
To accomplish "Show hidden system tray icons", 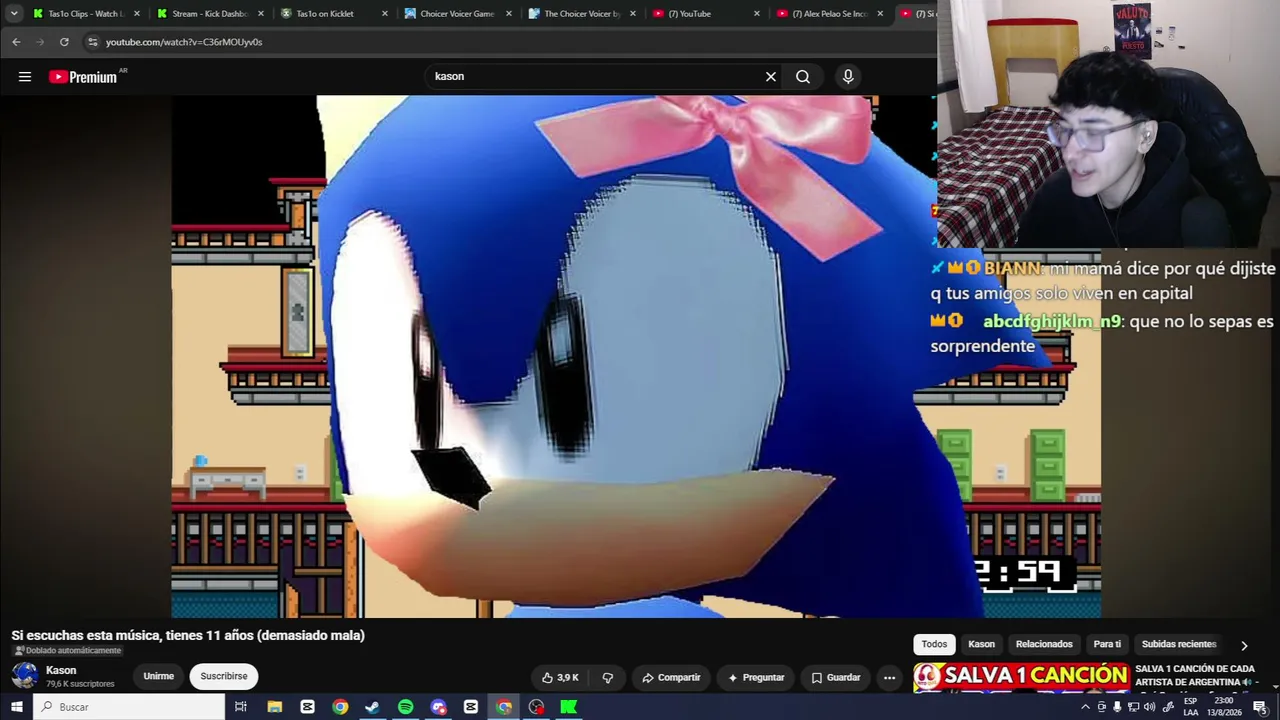I will (1085, 707).
